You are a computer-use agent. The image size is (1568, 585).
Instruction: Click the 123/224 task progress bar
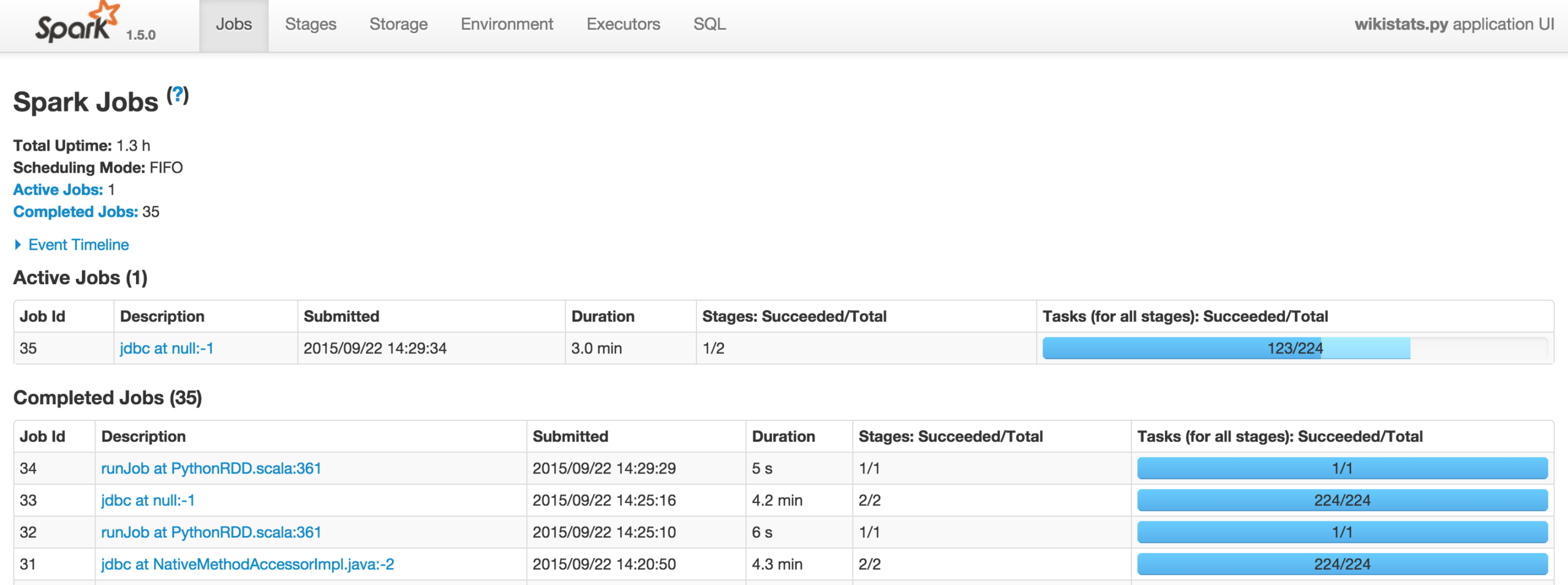(1294, 349)
